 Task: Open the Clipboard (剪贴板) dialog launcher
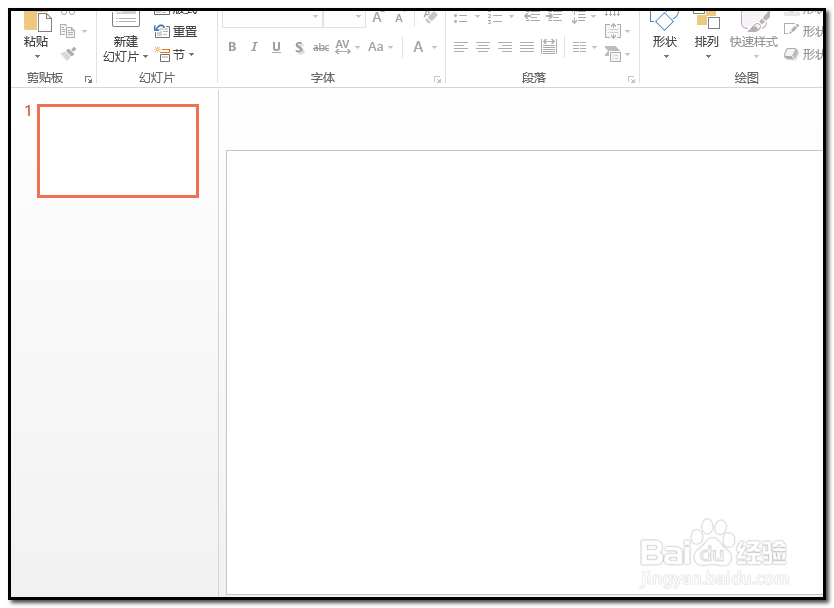point(88,80)
